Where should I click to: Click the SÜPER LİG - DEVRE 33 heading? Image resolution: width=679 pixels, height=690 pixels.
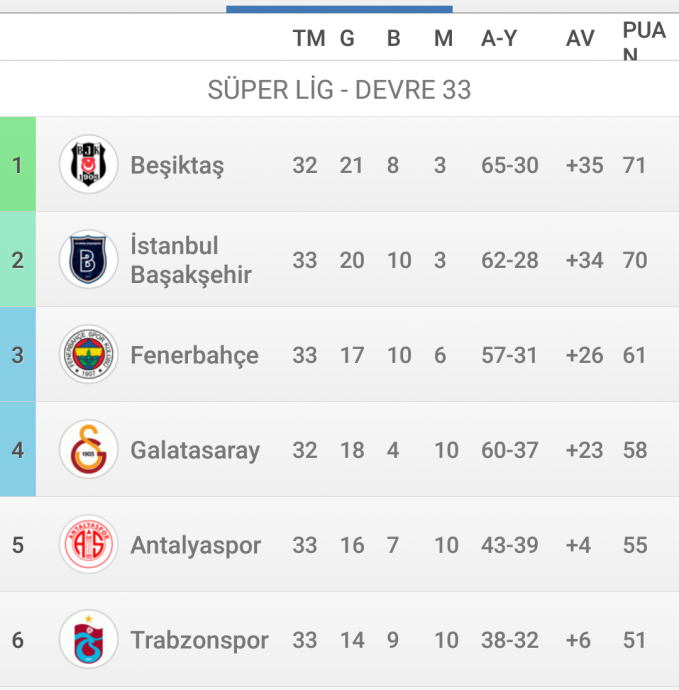339,90
